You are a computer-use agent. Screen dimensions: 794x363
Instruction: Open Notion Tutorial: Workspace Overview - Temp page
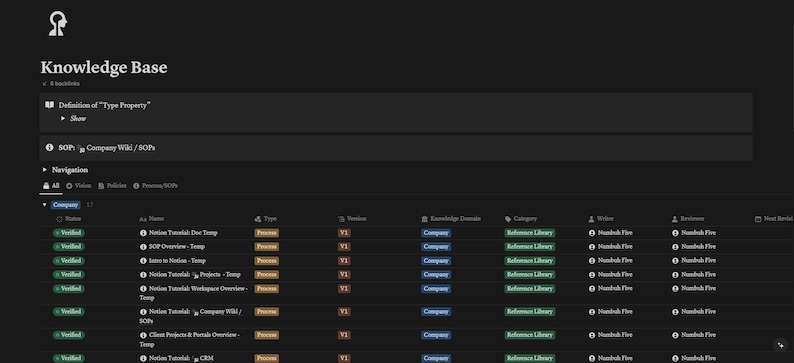point(194,293)
